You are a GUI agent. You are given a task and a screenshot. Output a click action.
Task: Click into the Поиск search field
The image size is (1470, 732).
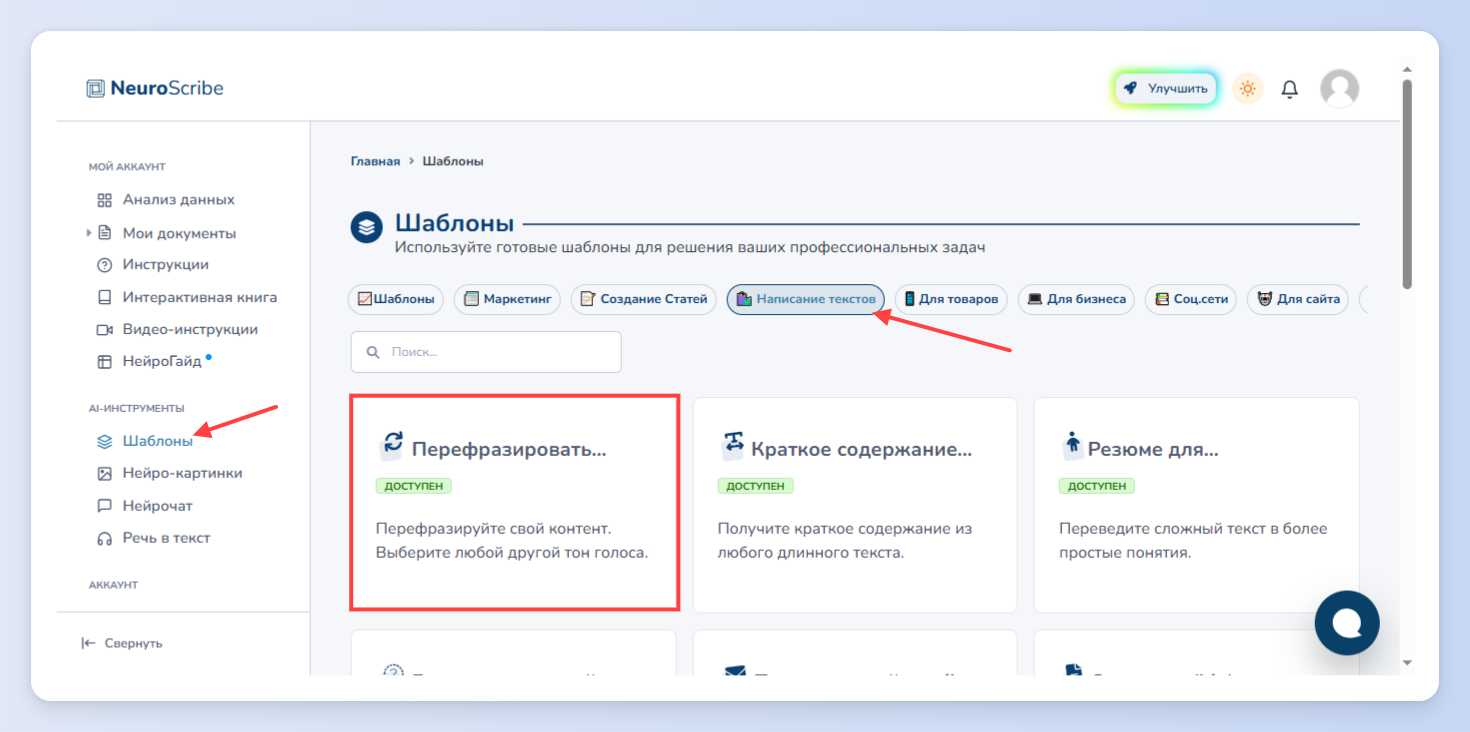coord(486,352)
